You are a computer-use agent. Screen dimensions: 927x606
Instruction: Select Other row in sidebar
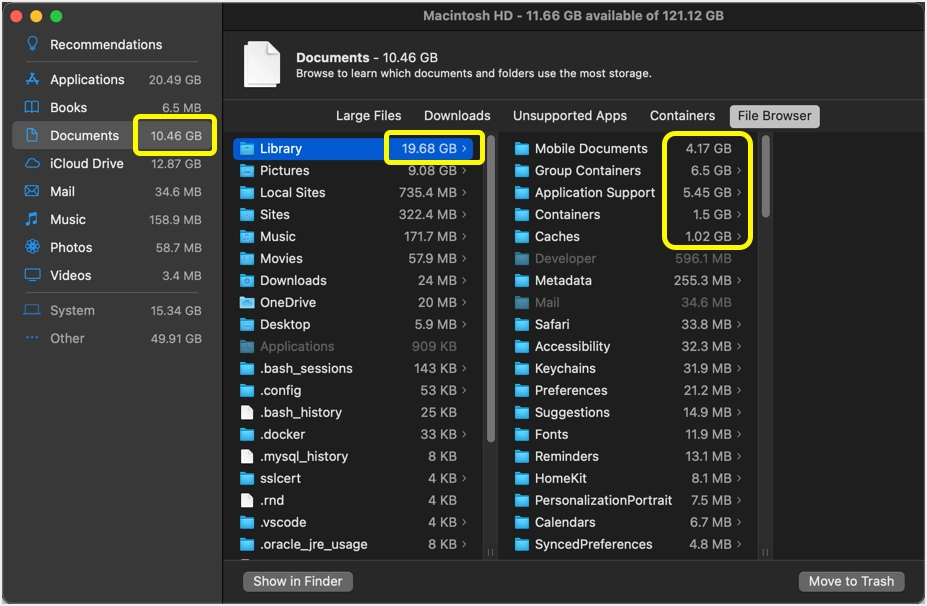tap(112, 338)
